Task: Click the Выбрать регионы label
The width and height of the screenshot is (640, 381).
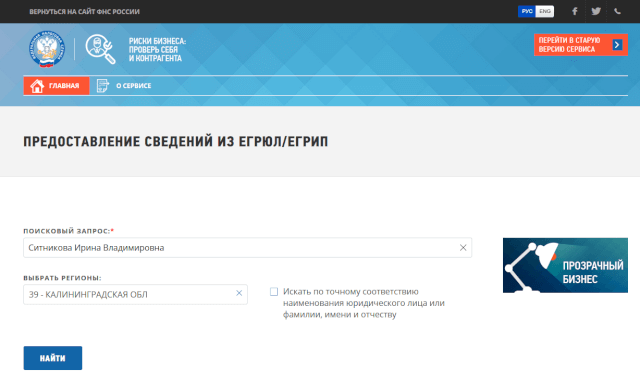Action: point(62,278)
